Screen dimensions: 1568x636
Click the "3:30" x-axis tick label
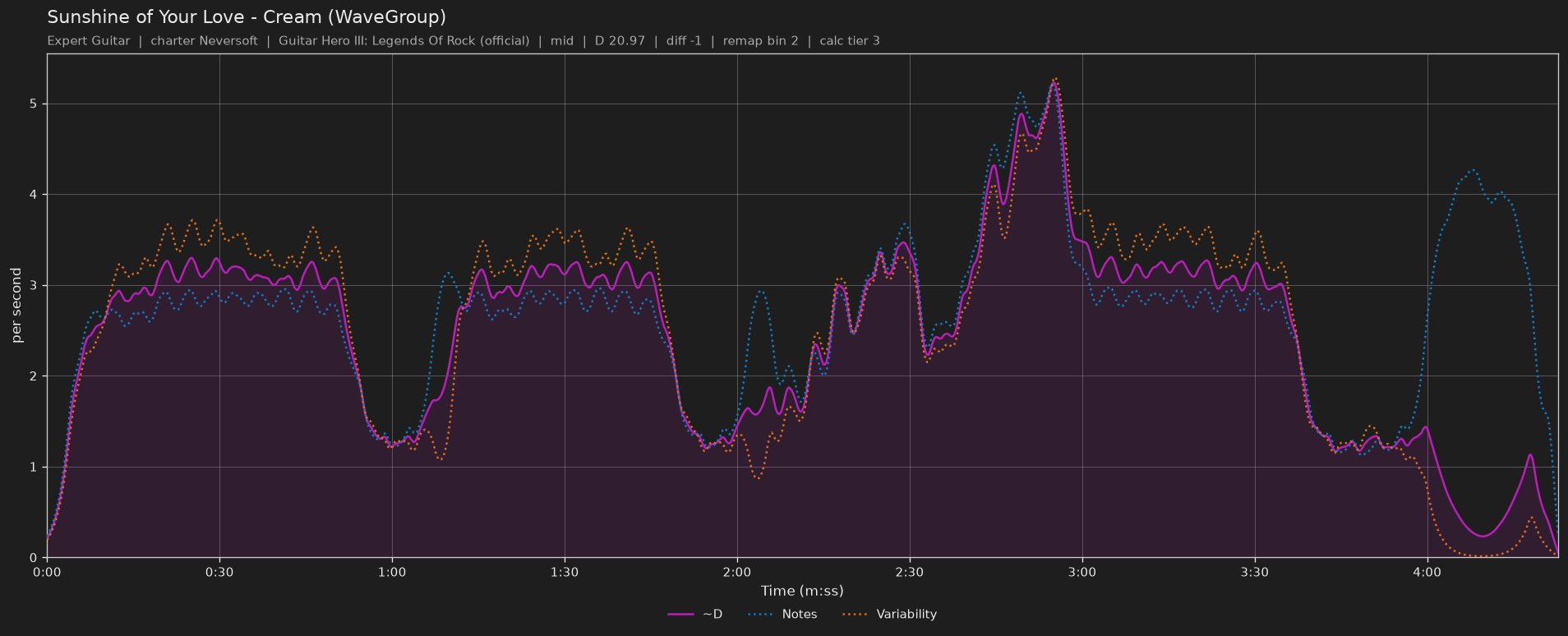tap(1255, 572)
